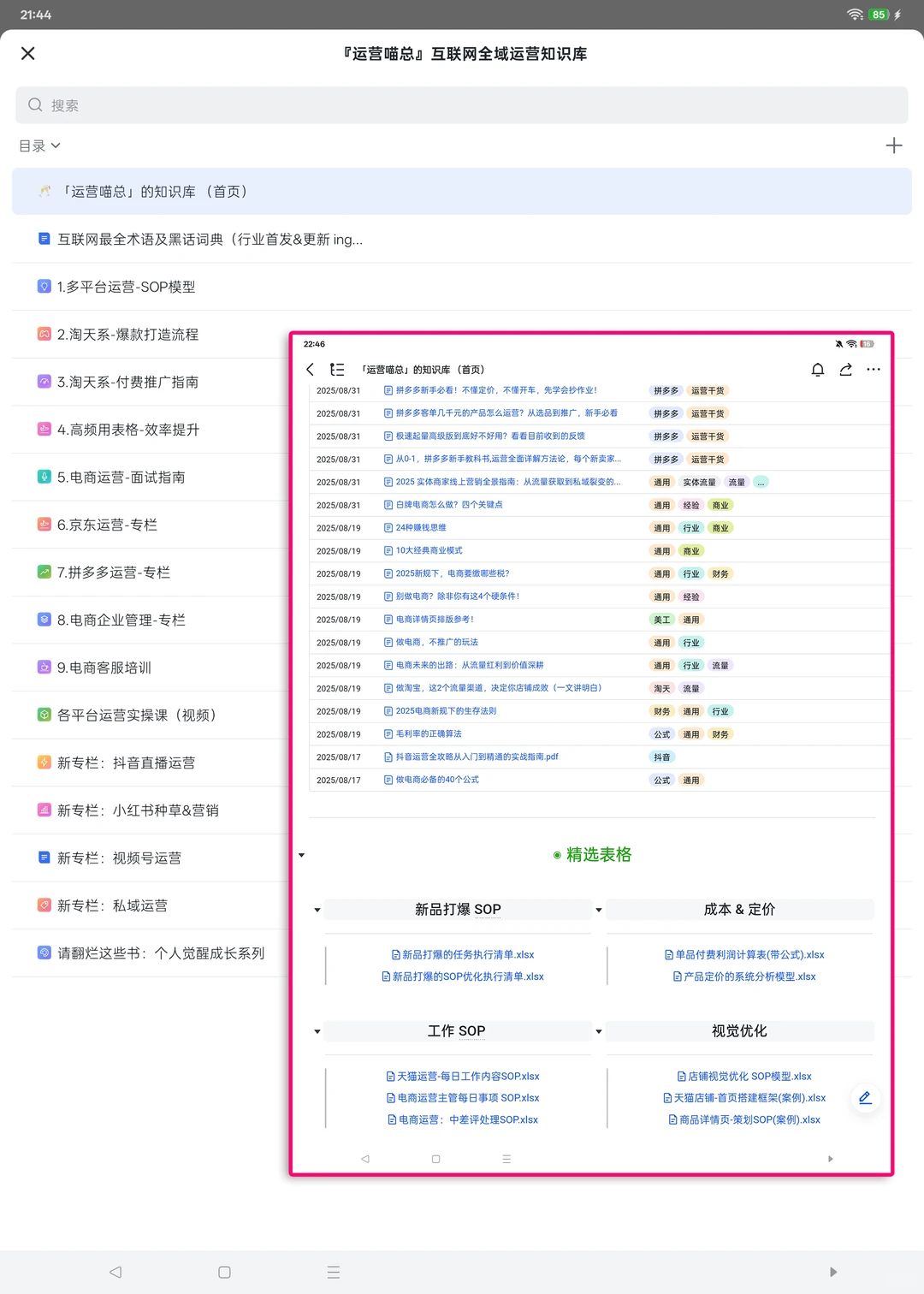Tap the Android home button in the nav bar
The image size is (924, 1294).
click(224, 1272)
